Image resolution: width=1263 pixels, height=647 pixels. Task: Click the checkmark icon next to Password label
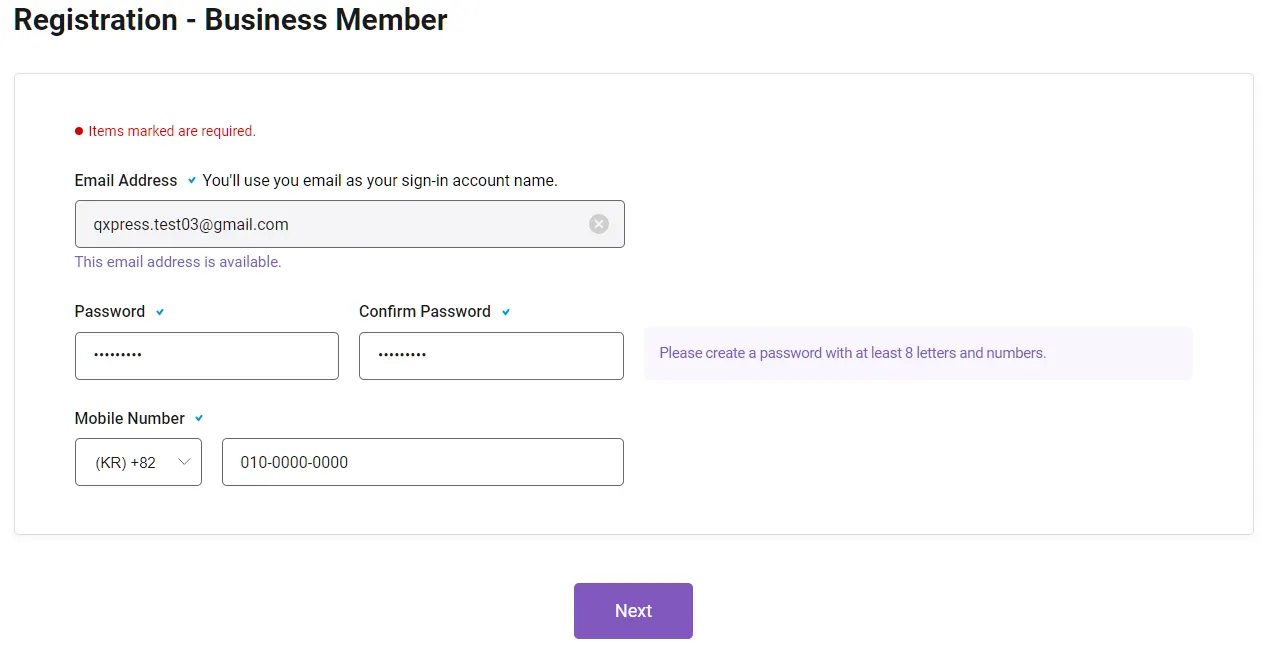[x=160, y=312]
